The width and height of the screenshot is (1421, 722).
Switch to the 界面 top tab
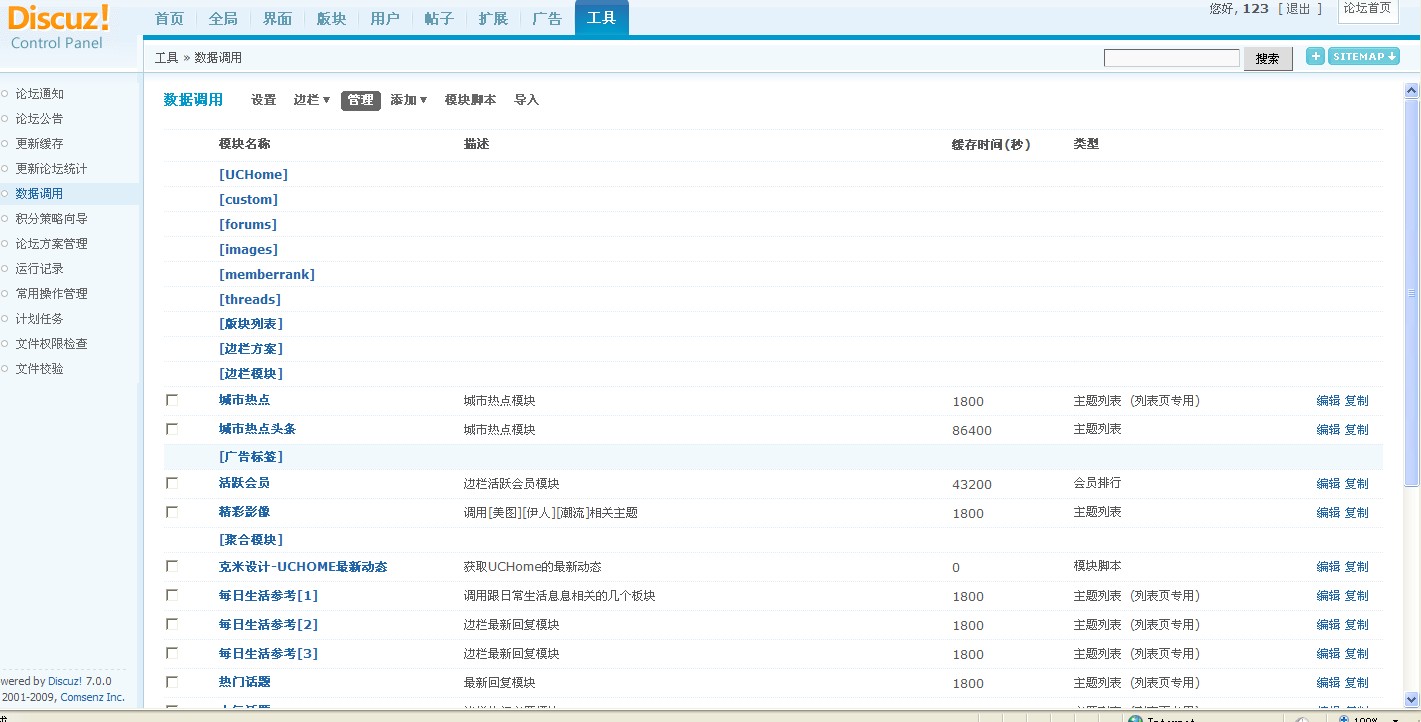[x=277, y=19]
